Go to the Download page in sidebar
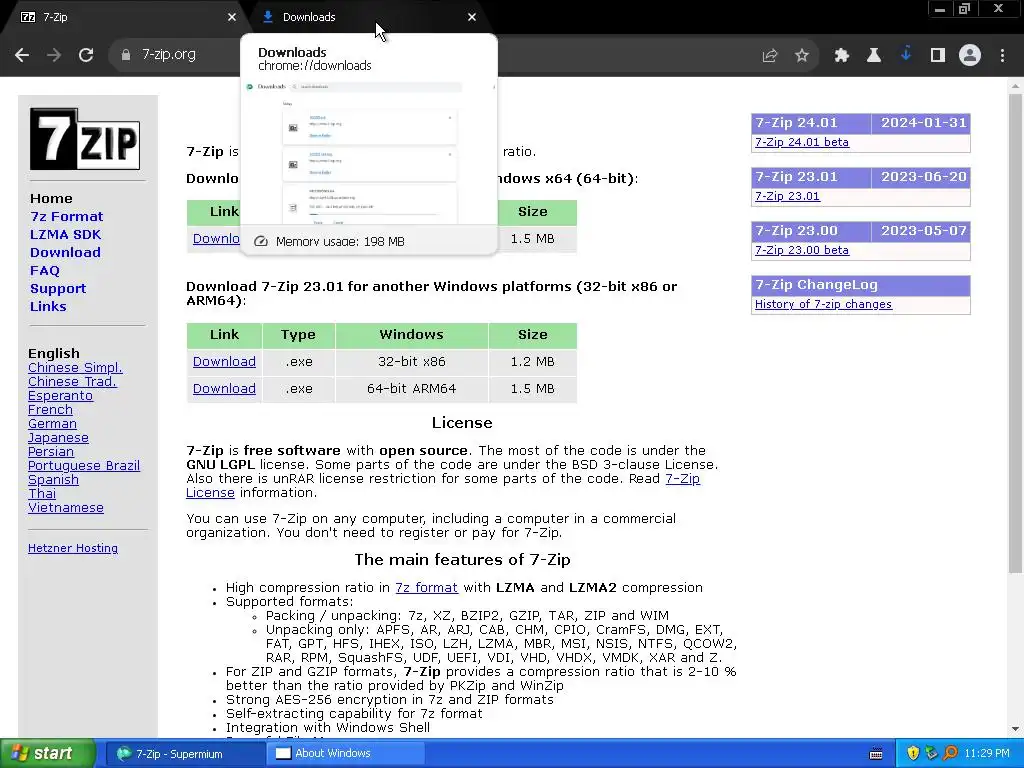The width and height of the screenshot is (1024, 768). pos(65,253)
